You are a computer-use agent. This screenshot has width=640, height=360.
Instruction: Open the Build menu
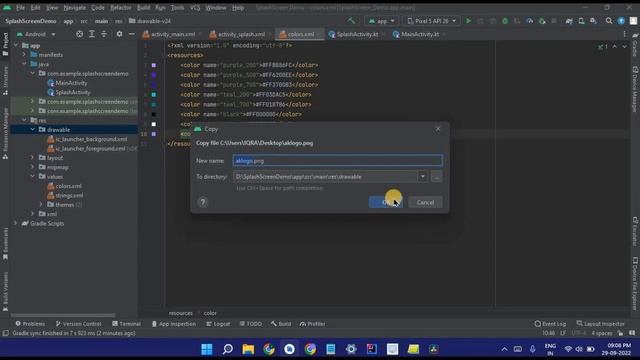143,8
